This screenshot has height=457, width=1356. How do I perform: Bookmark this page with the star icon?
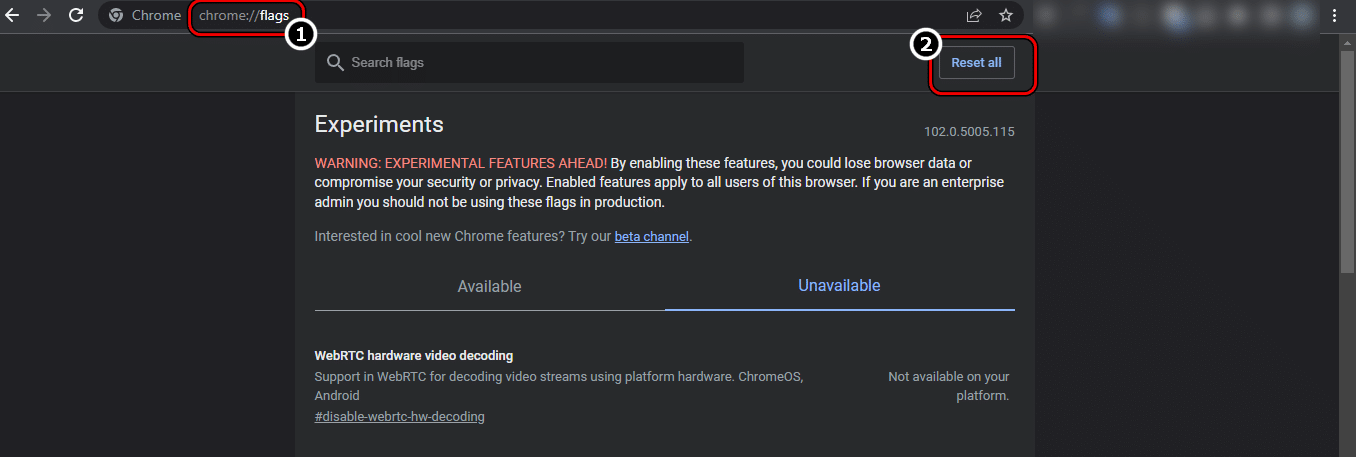coord(1005,15)
